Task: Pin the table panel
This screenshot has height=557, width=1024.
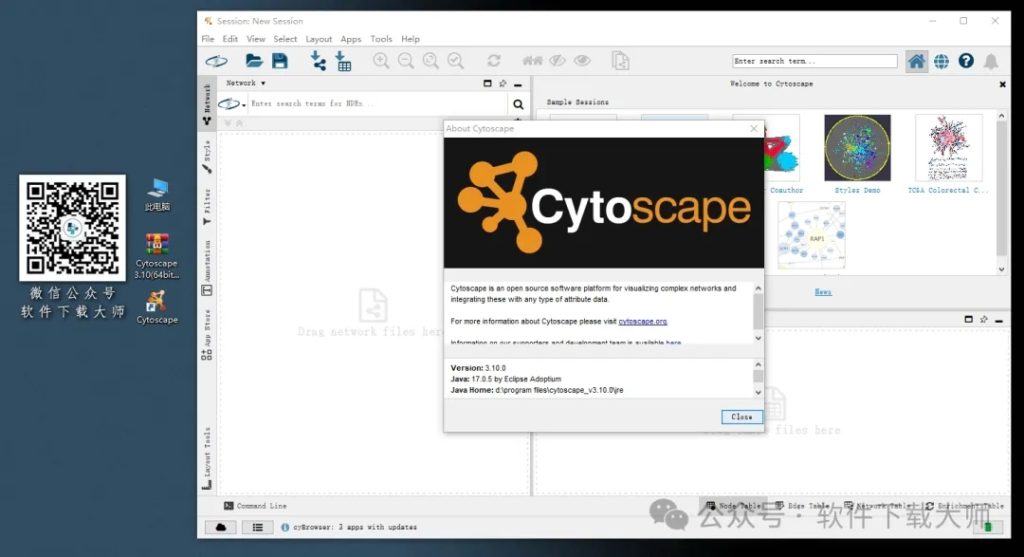Action: pos(984,319)
